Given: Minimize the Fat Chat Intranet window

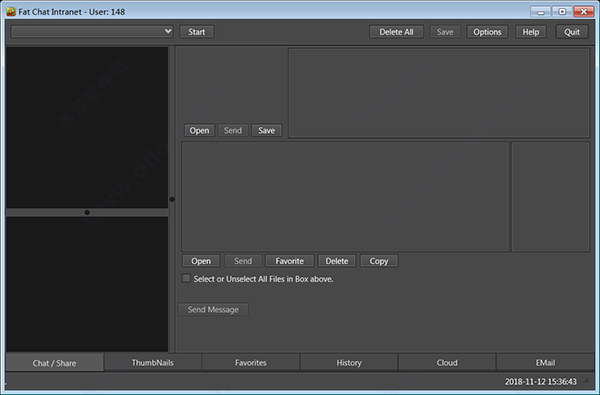Looking at the screenshot, I should pos(540,12).
